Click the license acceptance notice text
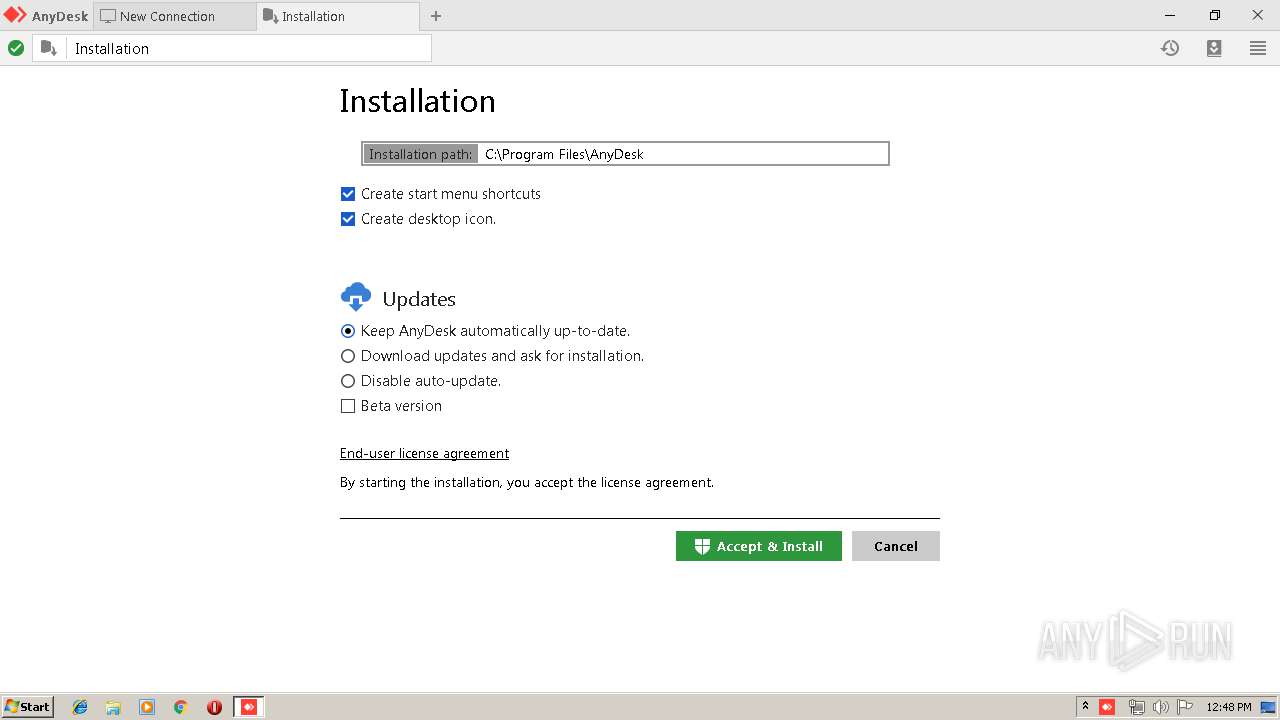Screen dimensions: 1280x720 click(x=527, y=482)
